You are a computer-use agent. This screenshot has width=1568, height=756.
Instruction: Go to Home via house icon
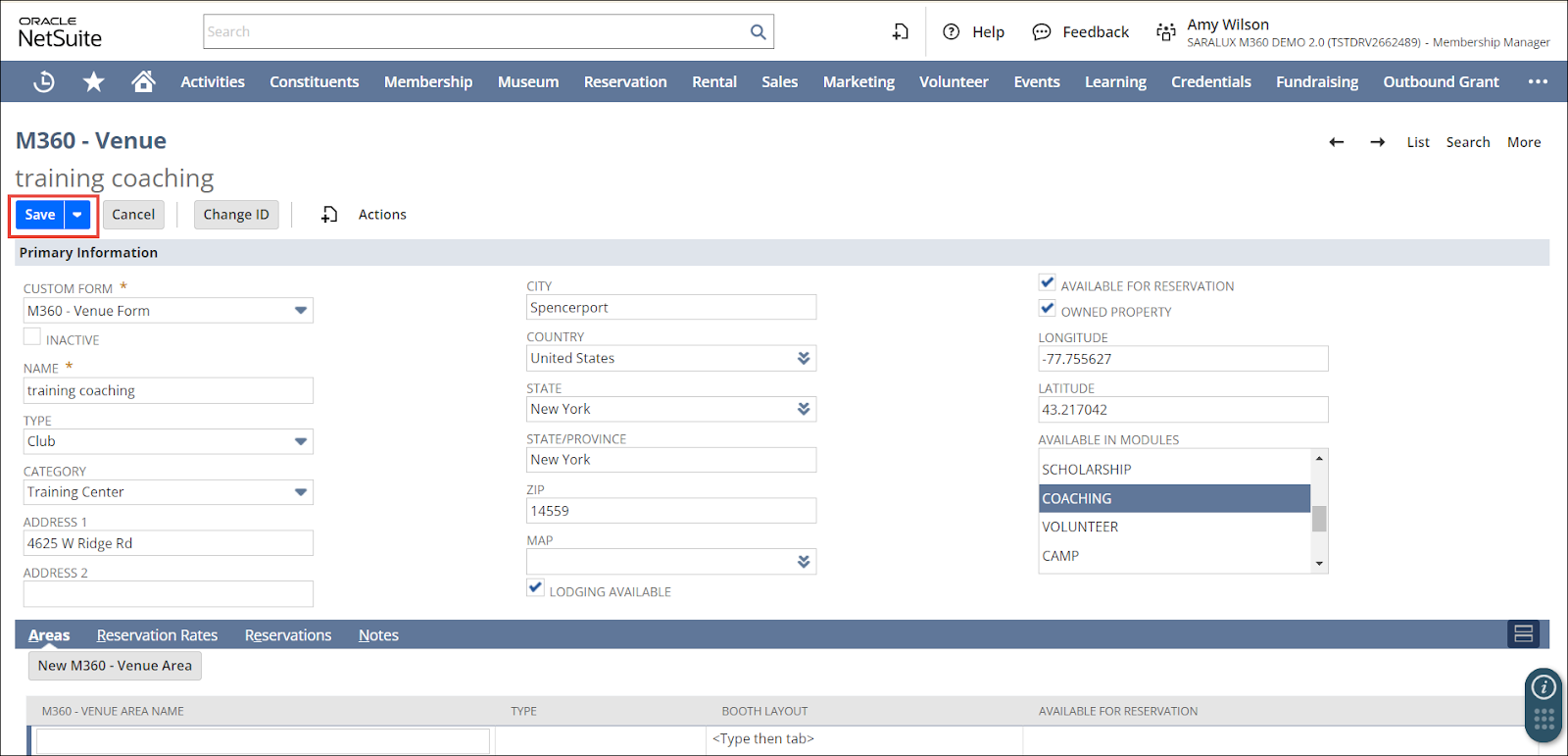point(143,81)
